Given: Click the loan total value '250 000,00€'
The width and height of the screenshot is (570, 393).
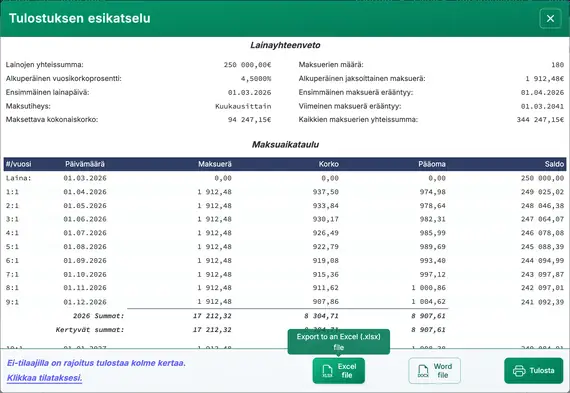Looking at the screenshot, I should 247,65.
